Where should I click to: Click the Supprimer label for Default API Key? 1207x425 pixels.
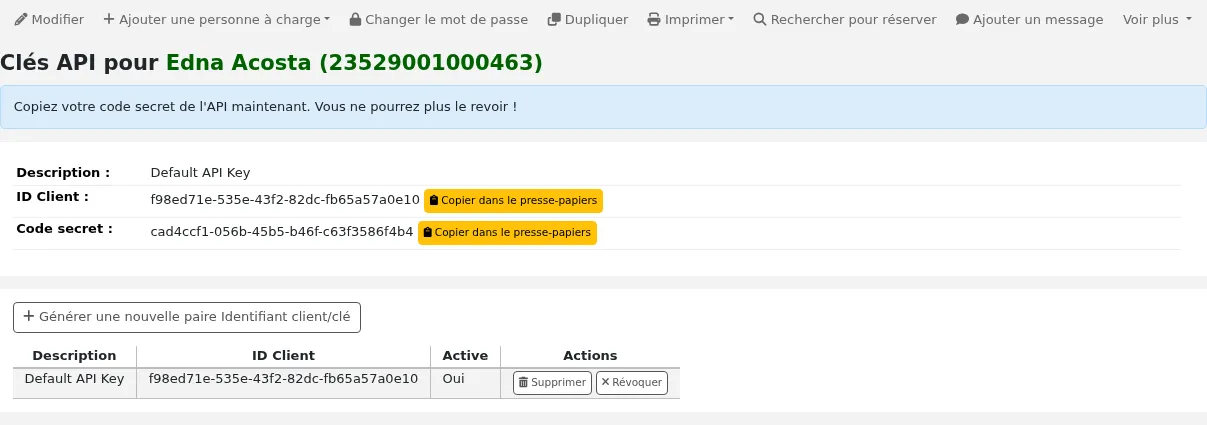[558, 382]
